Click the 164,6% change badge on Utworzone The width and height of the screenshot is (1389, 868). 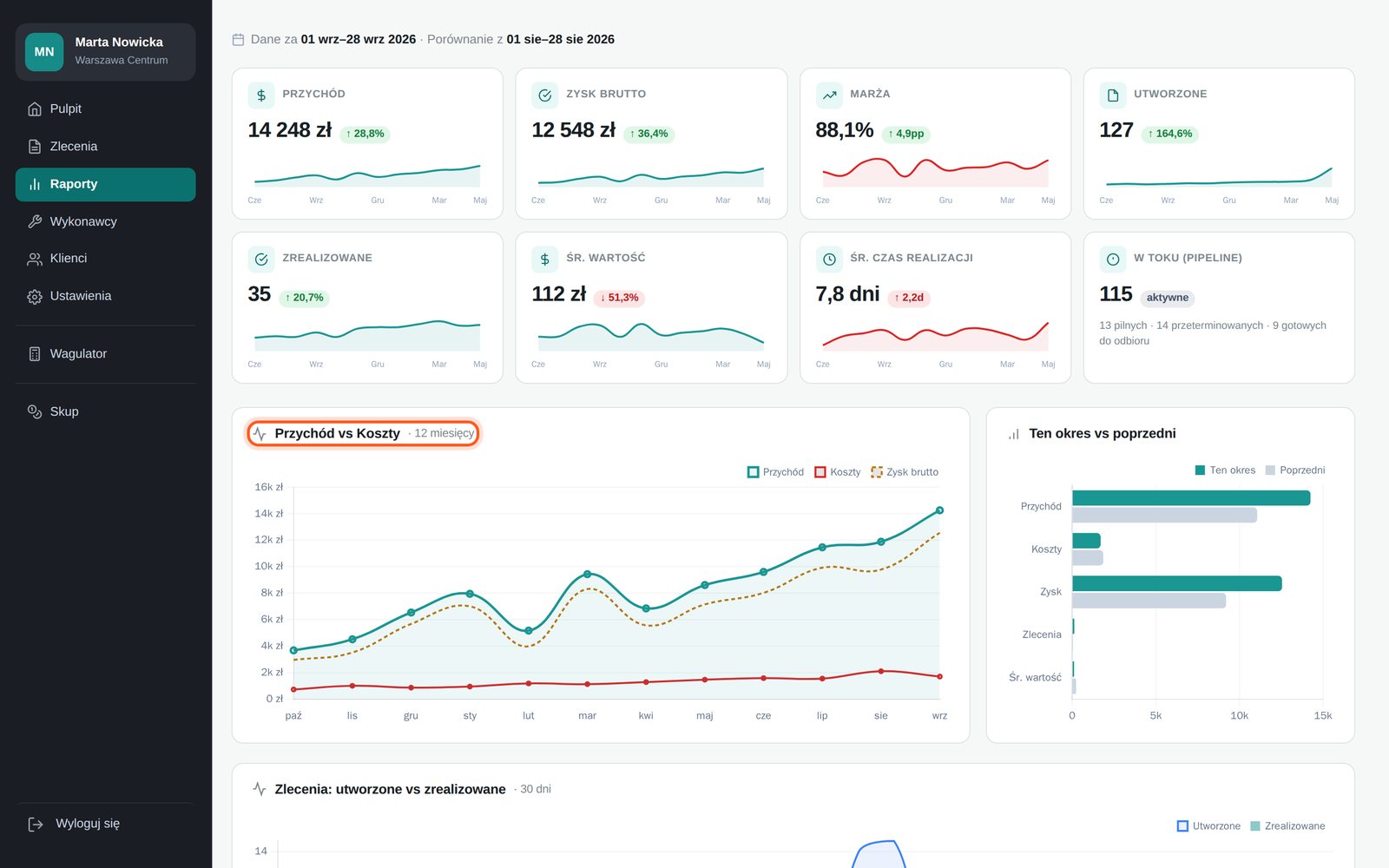(1169, 134)
